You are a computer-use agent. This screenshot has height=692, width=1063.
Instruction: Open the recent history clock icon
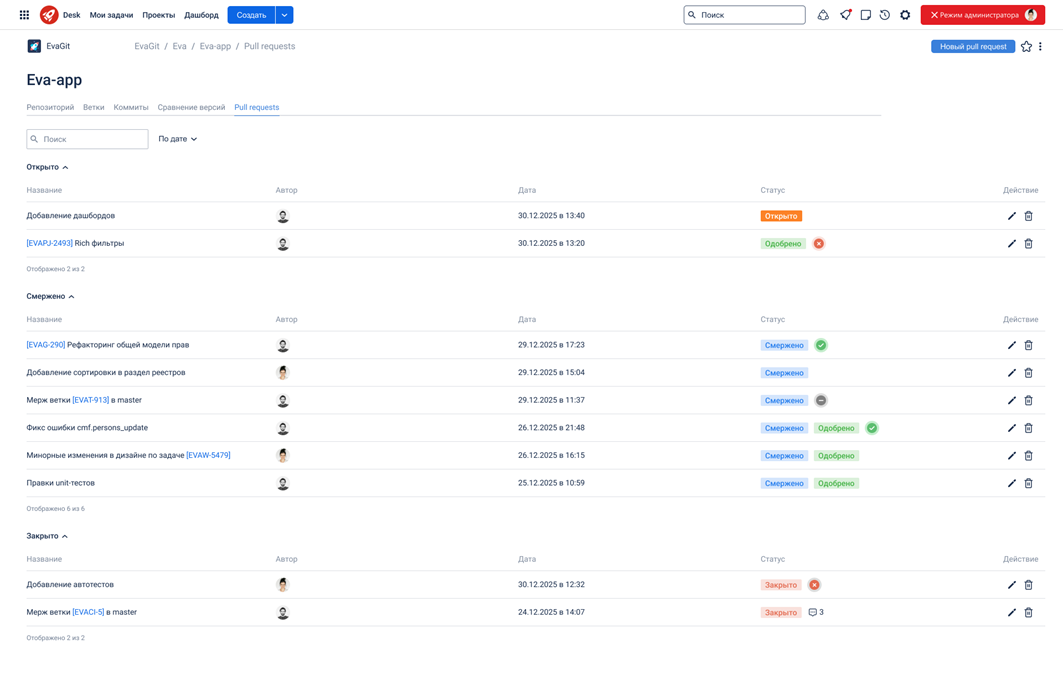click(x=885, y=15)
